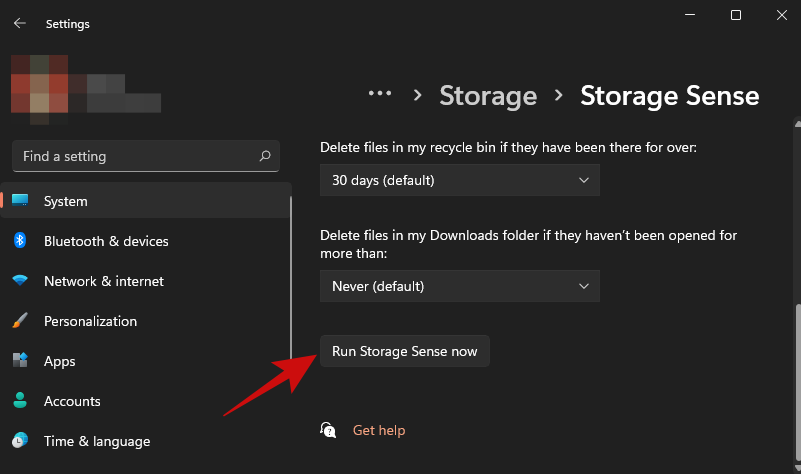
Task: Click the Bluetooth icon in sidebar
Action: (20, 241)
